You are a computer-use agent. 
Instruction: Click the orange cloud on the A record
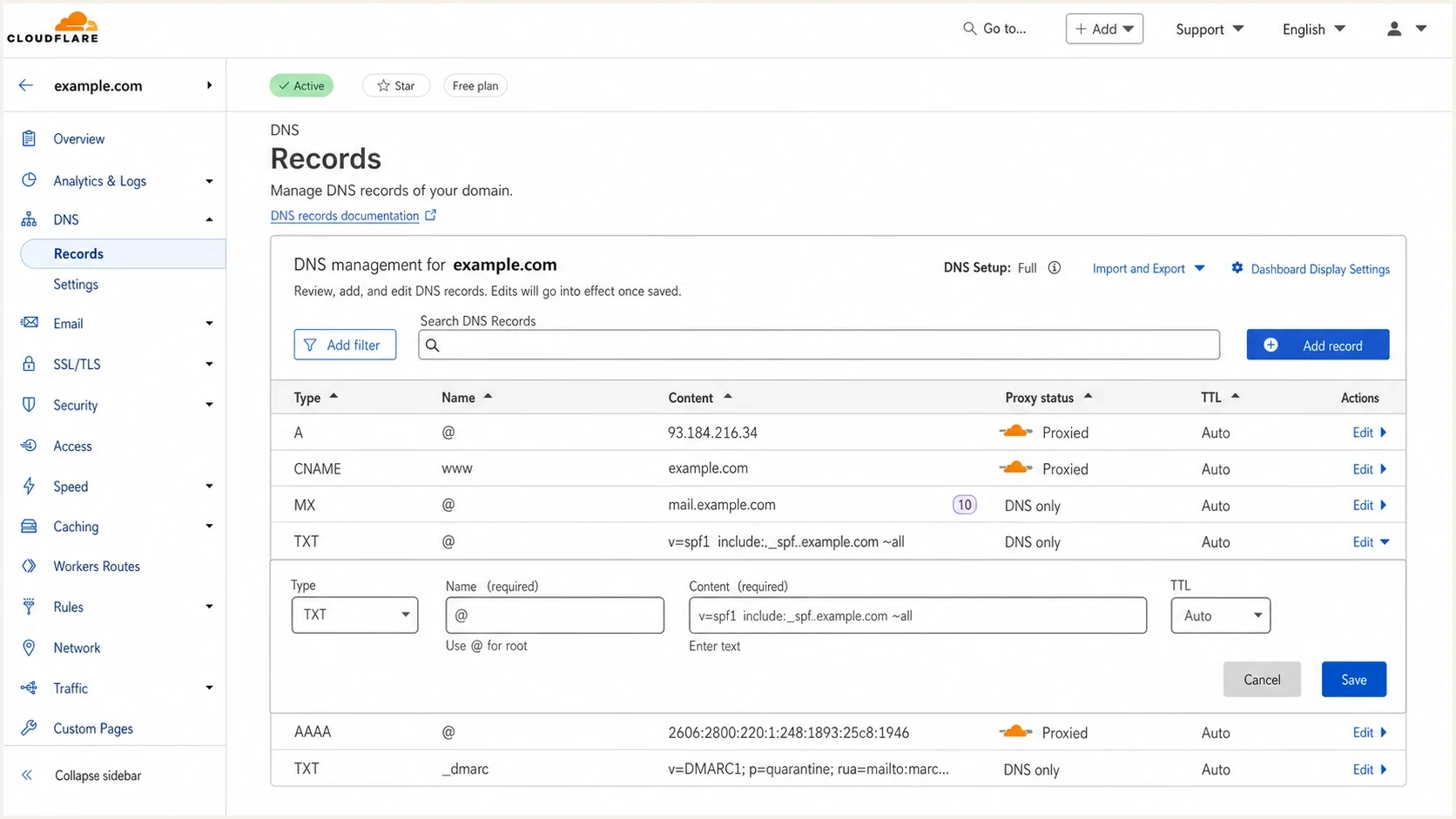click(x=1015, y=432)
